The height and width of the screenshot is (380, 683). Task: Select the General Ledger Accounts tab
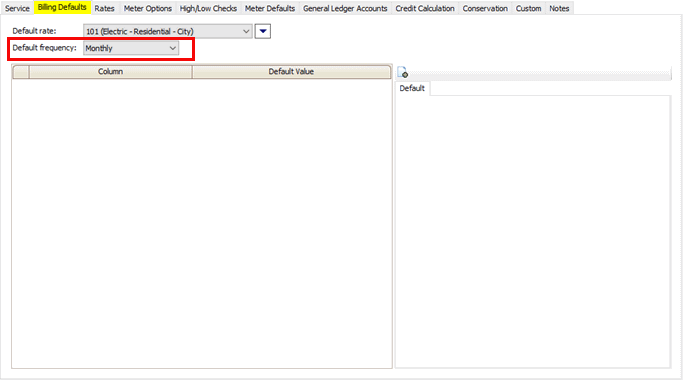coord(345,8)
